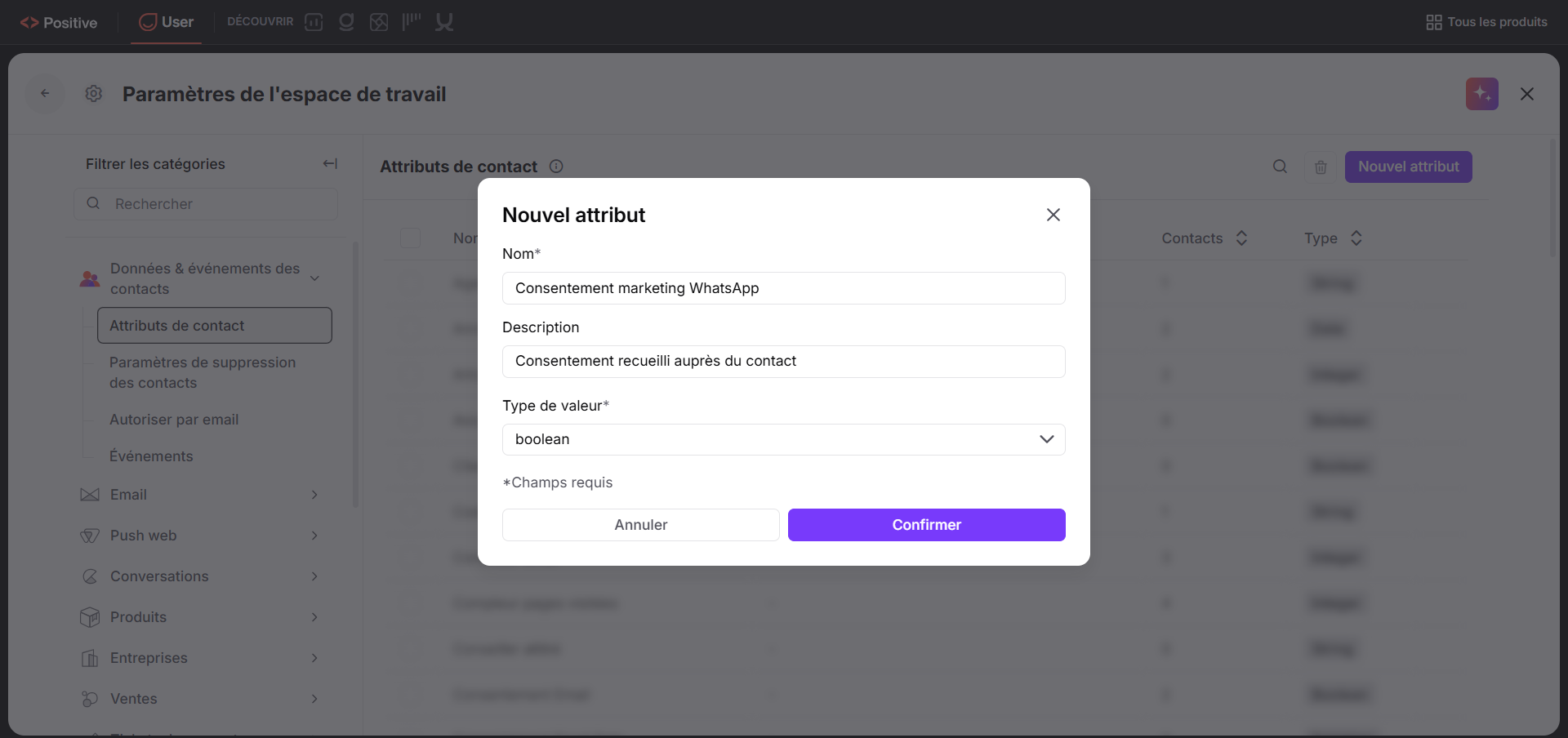This screenshot has width=1568, height=738.
Task: Open Autoriser par email settings
Action: [x=174, y=420]
